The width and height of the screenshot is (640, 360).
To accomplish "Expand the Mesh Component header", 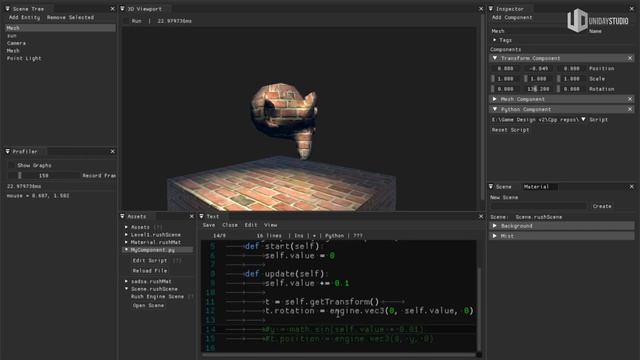I will click(561, 99).
